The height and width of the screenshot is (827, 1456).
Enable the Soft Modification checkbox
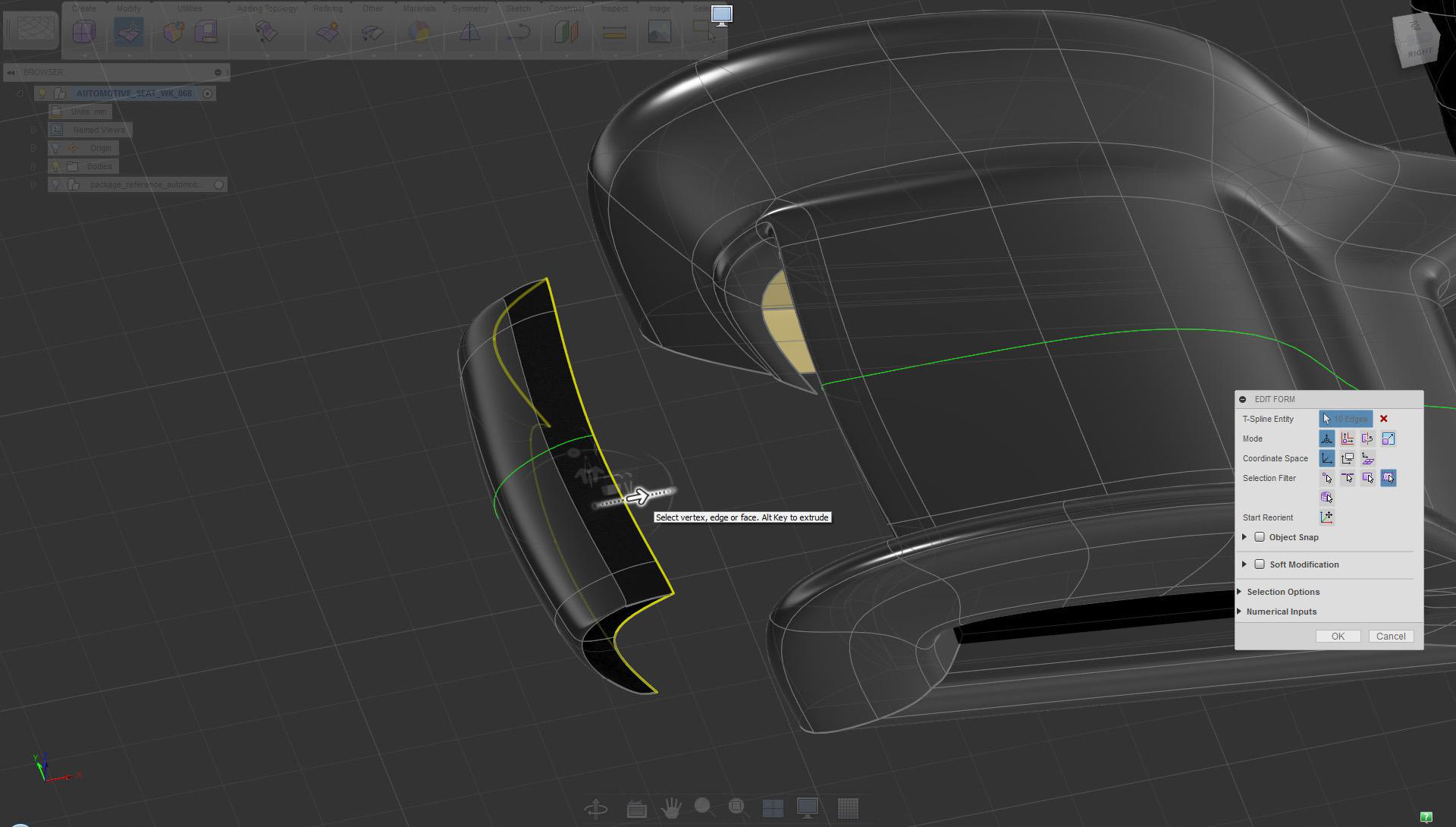tap(1260, 564)
